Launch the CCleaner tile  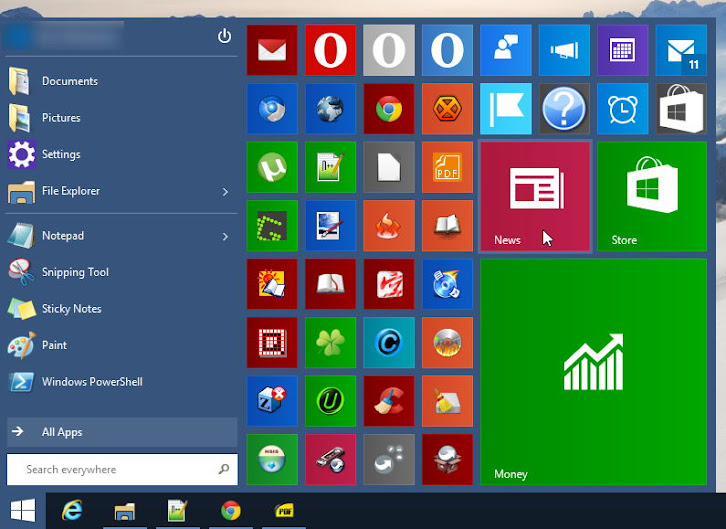(x=388, y=400)
